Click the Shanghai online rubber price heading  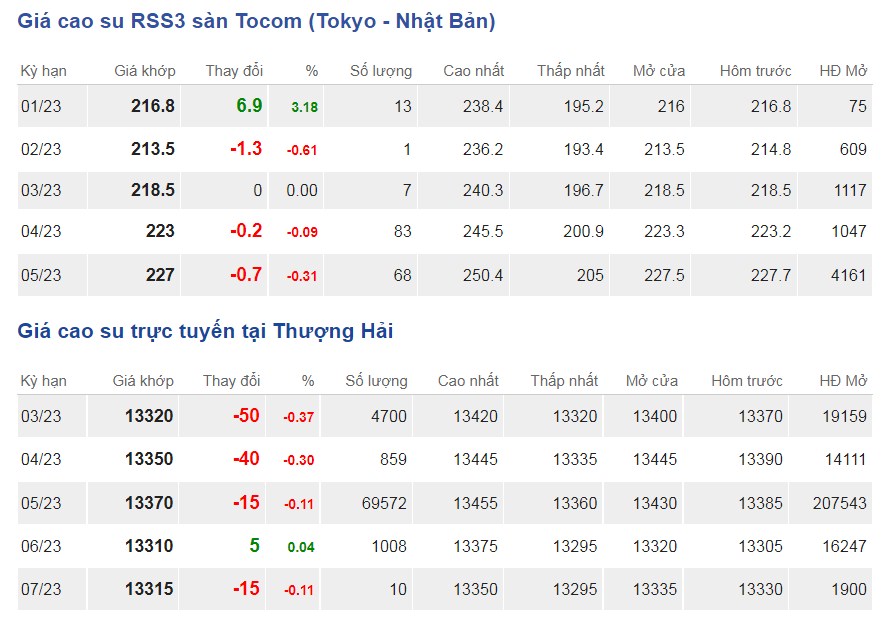[x=205, y=331]
